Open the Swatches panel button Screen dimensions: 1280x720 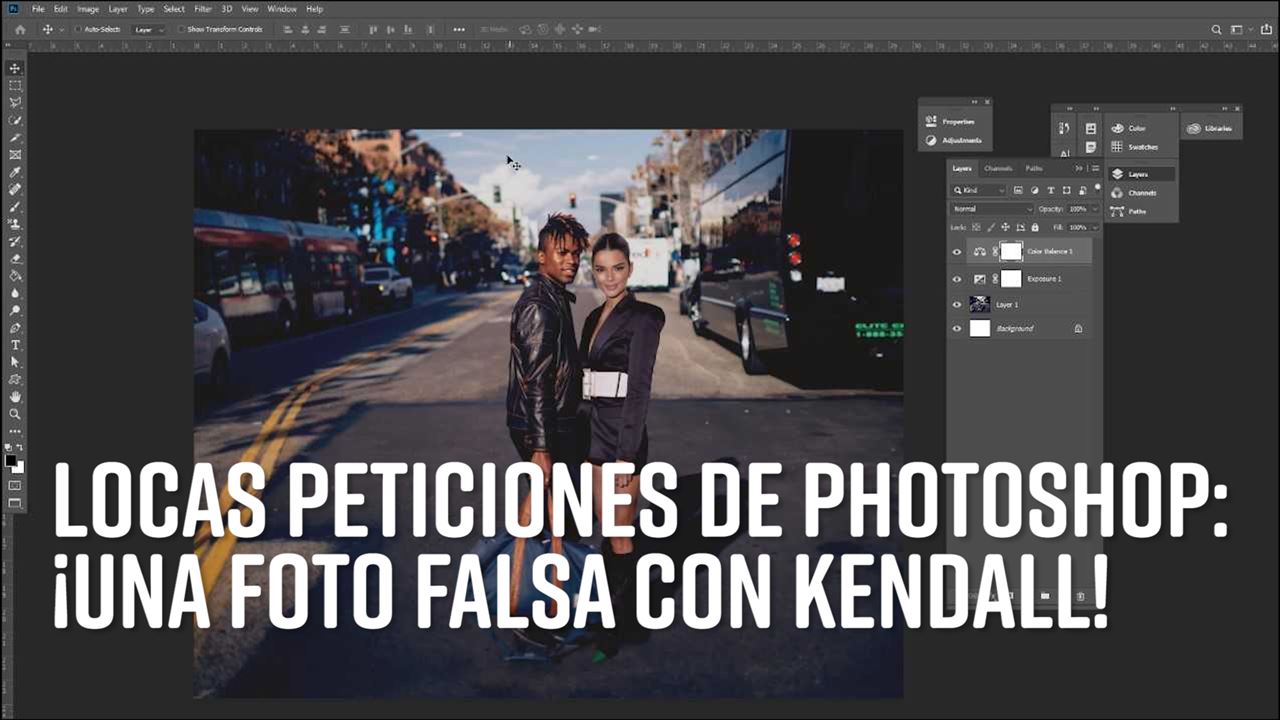(1134, 147)
